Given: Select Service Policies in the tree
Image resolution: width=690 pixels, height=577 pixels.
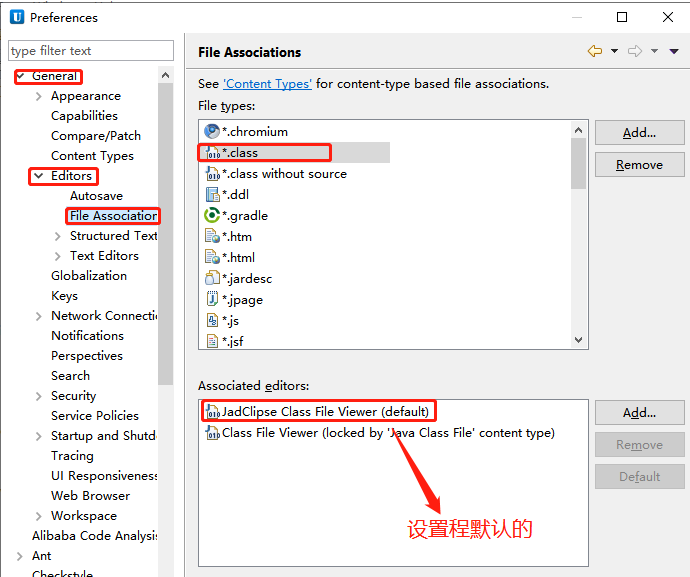Looking at the screenshot, I should [95, 416].
